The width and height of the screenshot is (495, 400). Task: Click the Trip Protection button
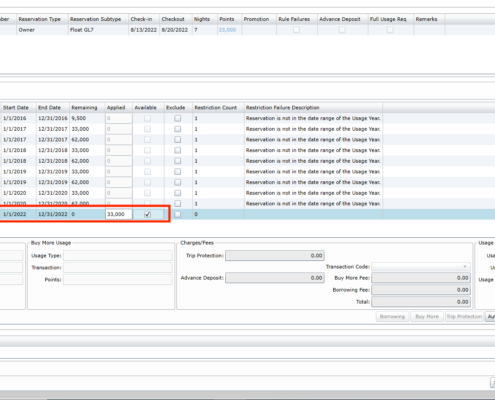[464, 317]
